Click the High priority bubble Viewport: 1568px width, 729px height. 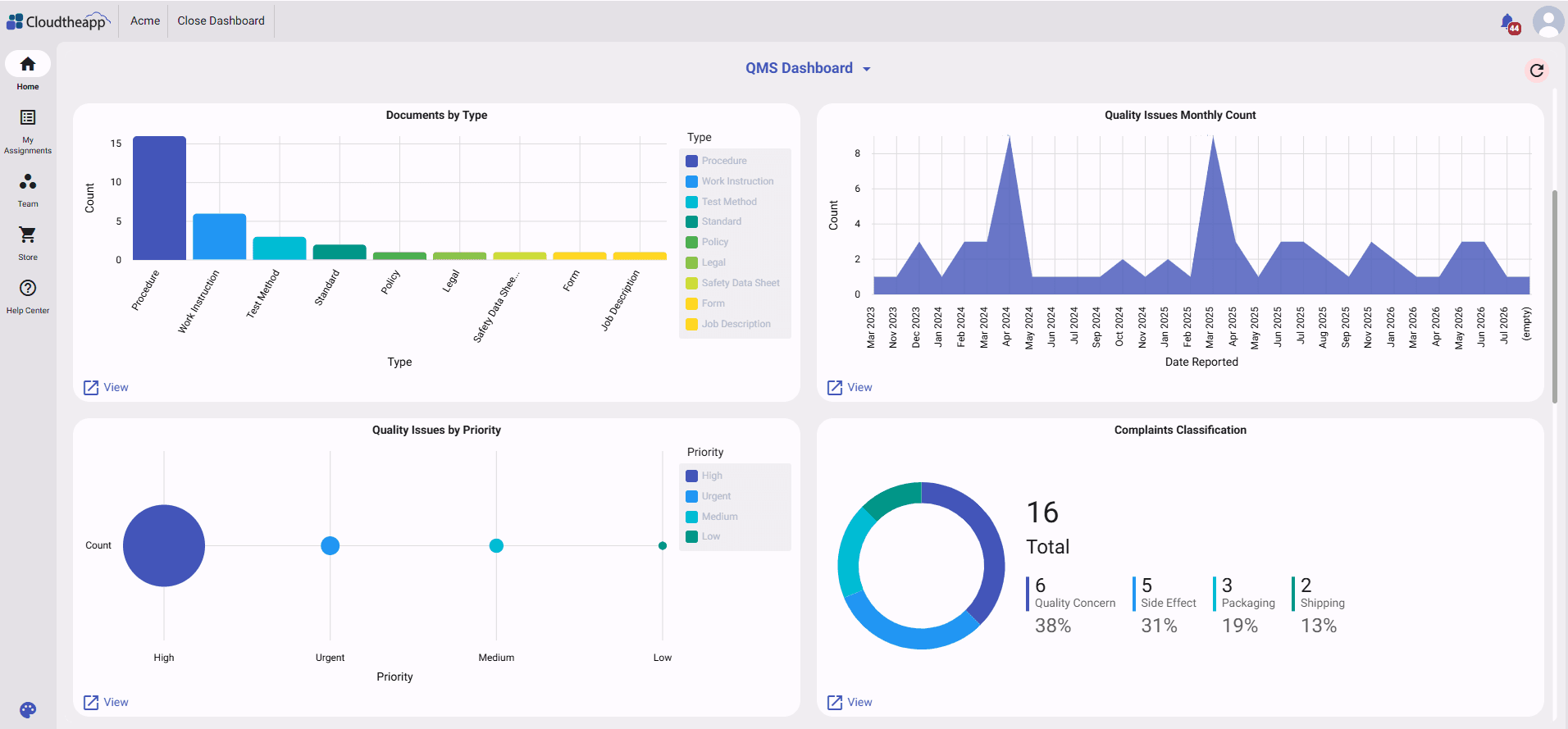(164, 545)
